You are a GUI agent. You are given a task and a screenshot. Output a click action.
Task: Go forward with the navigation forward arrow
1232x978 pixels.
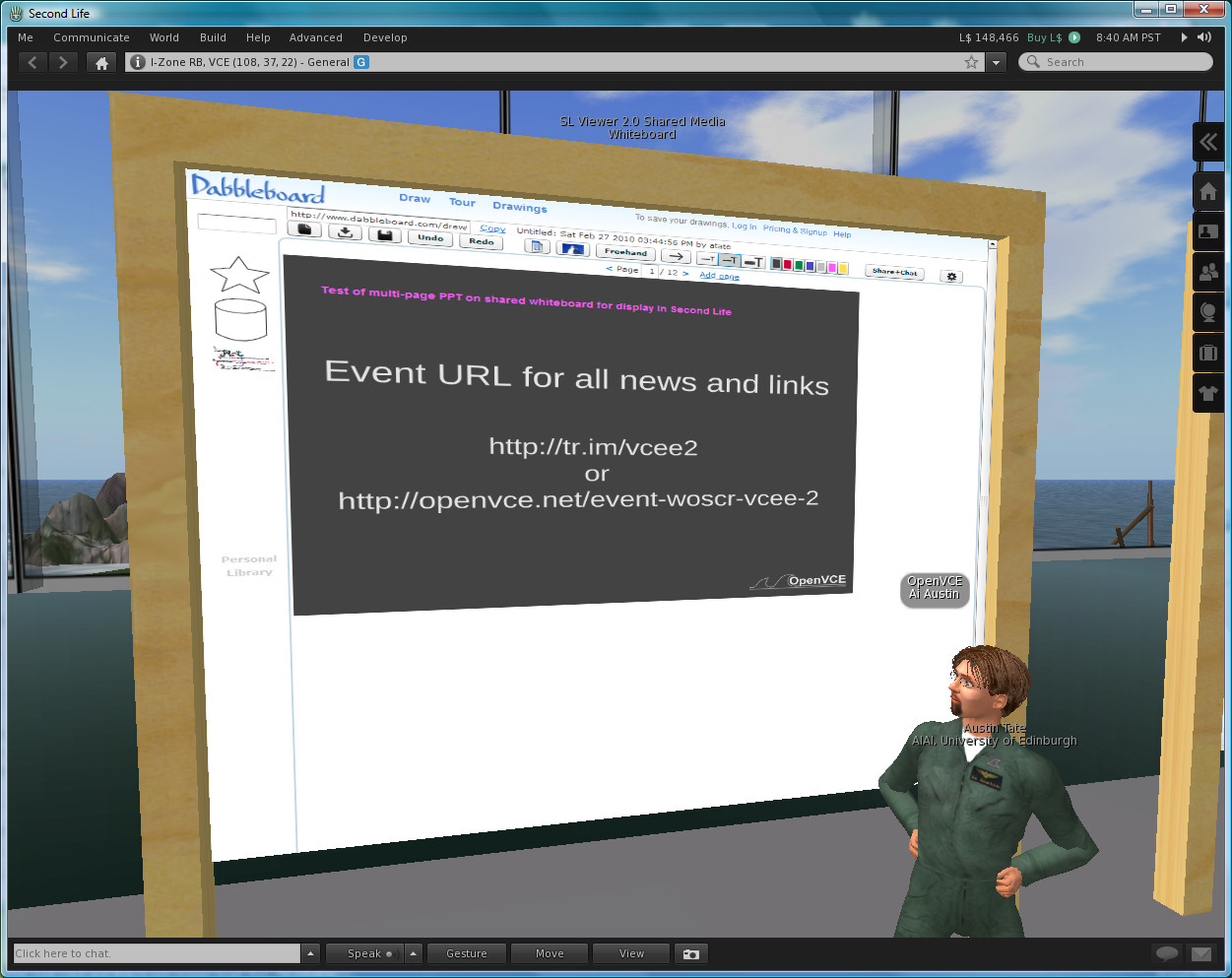(x=63, y=62)
